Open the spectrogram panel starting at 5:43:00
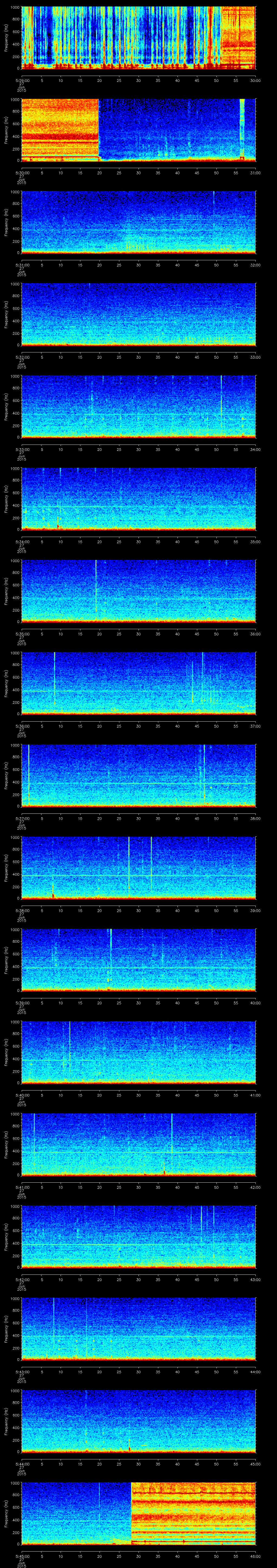Screen dimensions: 277x1568 point(139,1329)
